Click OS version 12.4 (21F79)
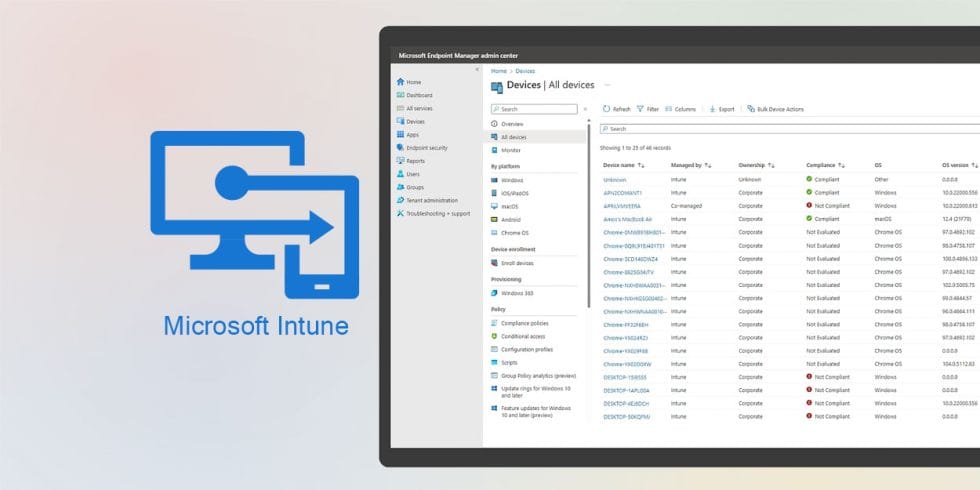Viewport: 980px width, 490px height. [957, 219]
